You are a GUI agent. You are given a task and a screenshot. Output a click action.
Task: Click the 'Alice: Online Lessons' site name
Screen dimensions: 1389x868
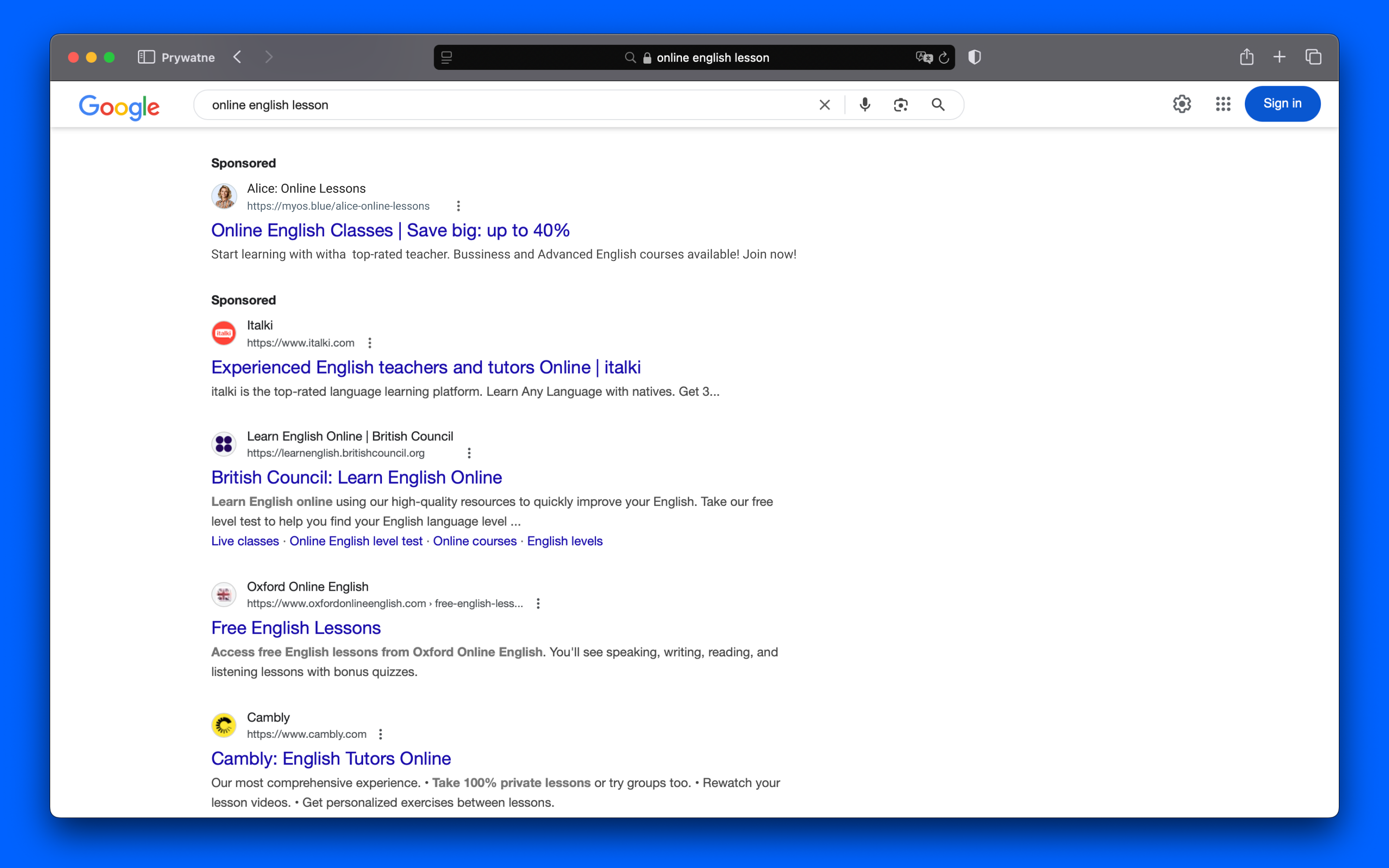coord(307,188)
